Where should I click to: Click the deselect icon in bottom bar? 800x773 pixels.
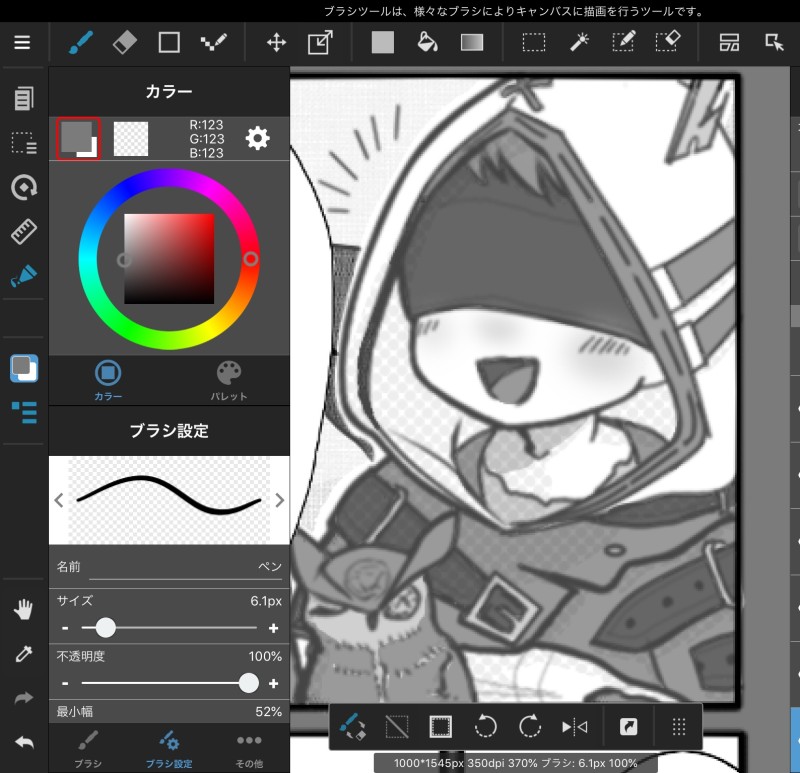[396, 727]
